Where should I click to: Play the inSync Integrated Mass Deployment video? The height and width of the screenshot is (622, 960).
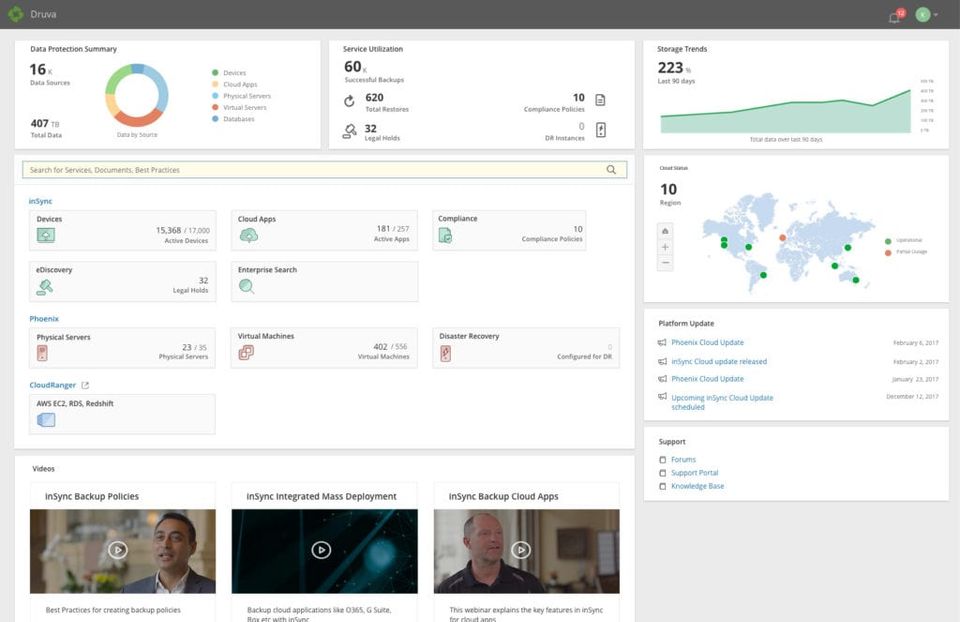pos(321,550)
